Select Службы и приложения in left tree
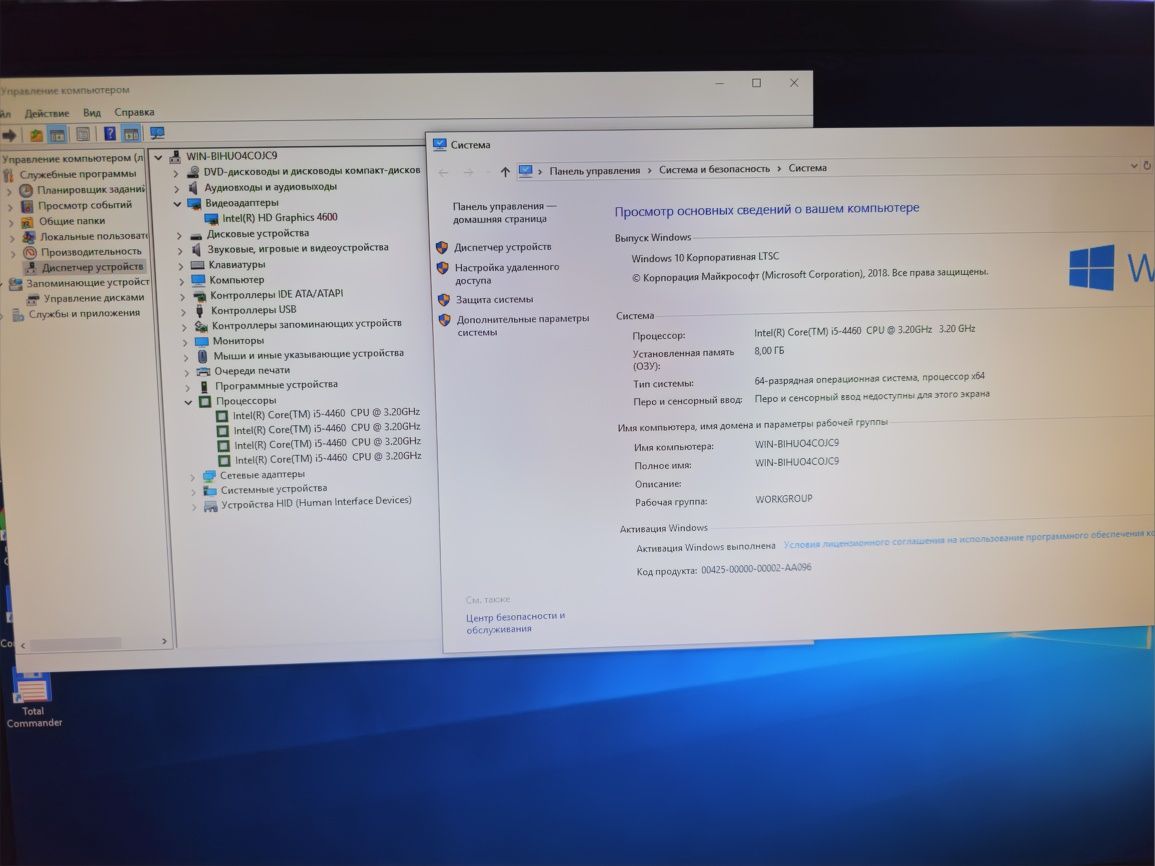 coord(84,314)
